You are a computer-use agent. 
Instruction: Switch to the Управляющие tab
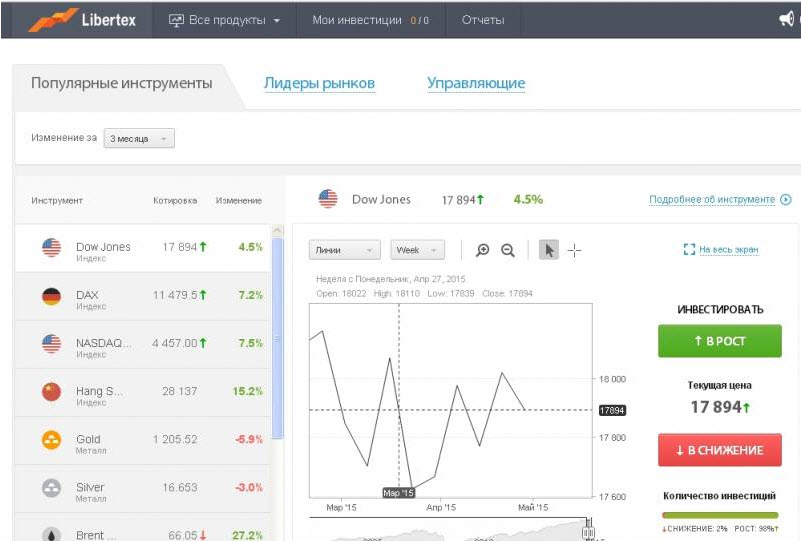(x=476, y=83)
